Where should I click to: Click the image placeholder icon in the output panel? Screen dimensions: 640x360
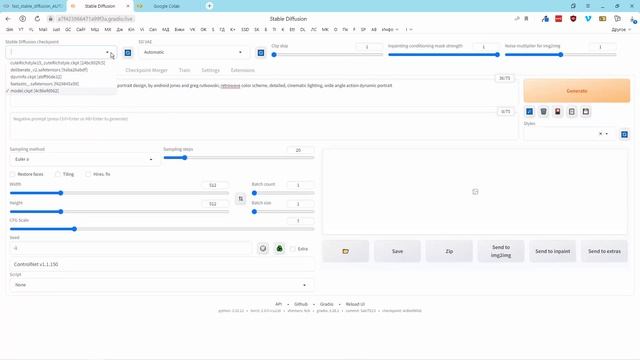click(x=475, y=191)
